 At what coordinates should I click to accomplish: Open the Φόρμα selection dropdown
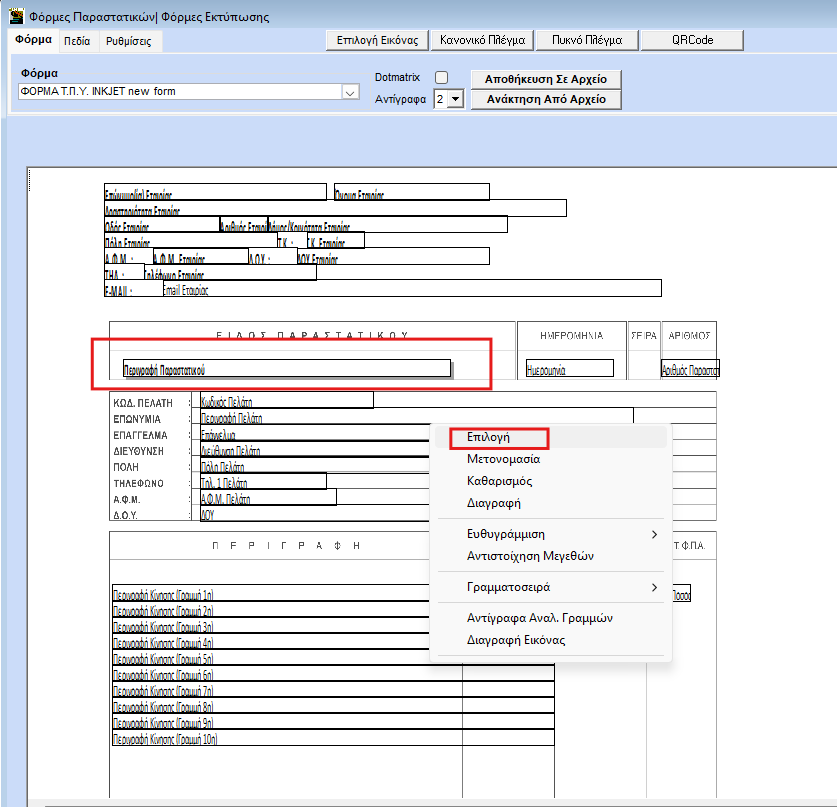click(350, 92)
